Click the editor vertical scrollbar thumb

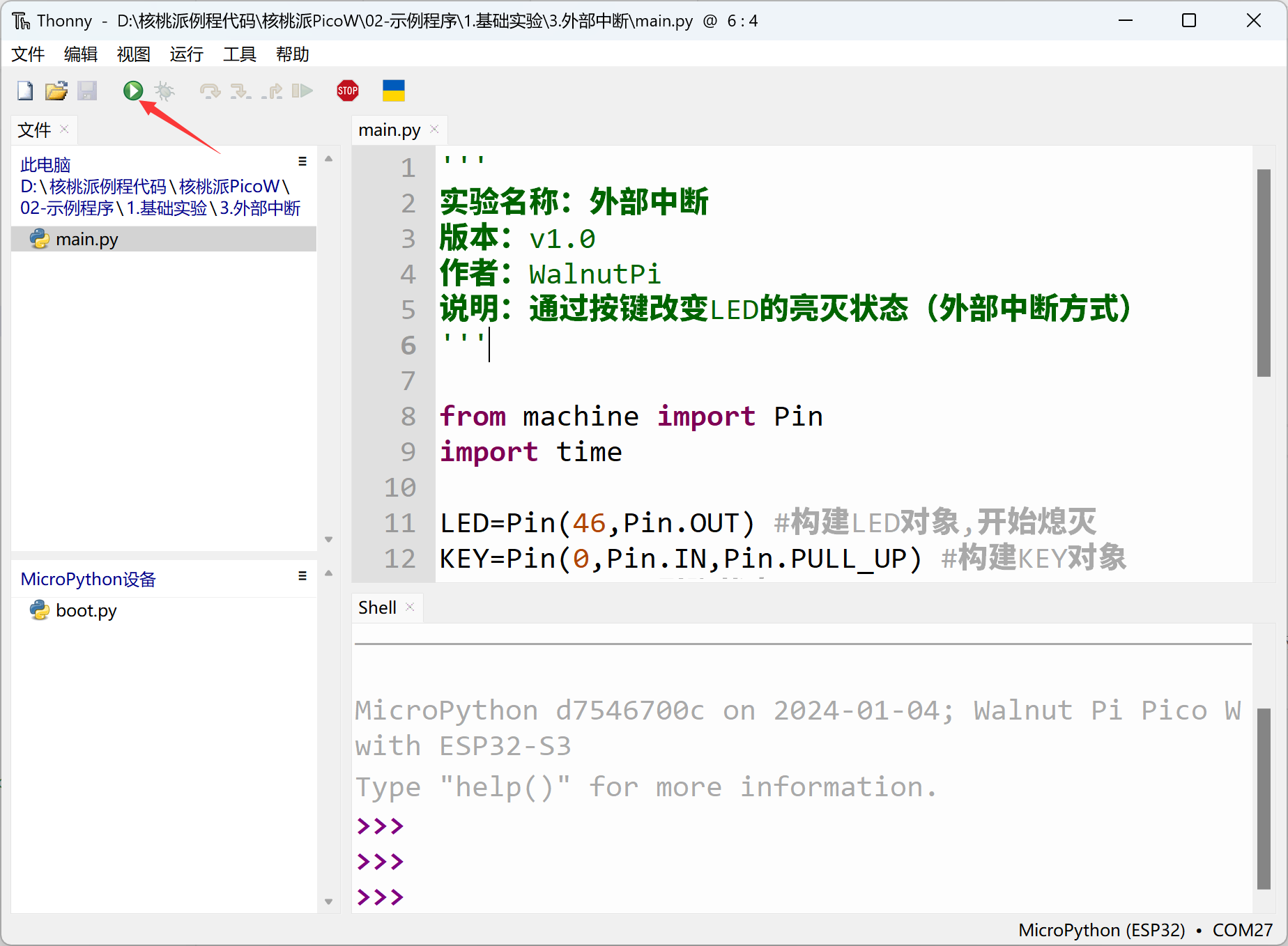[1264, 272]
